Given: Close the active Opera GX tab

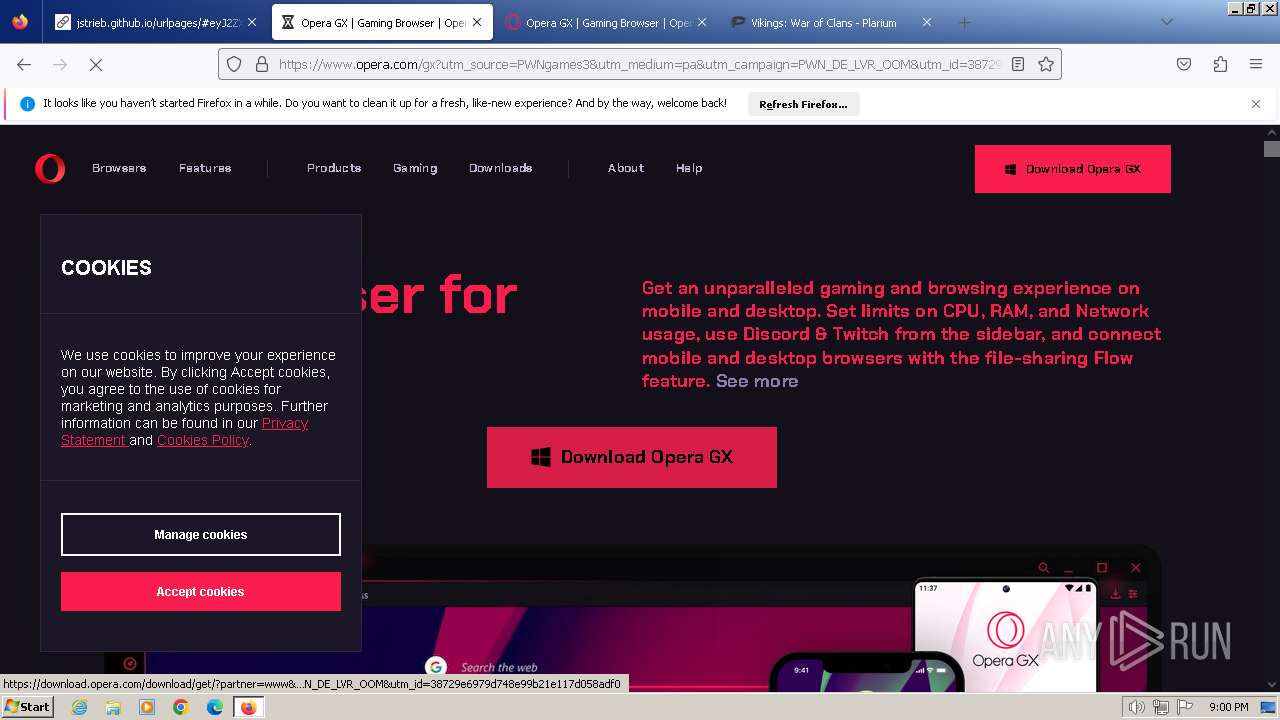Looking at the screenshot, I should point(477,22).
